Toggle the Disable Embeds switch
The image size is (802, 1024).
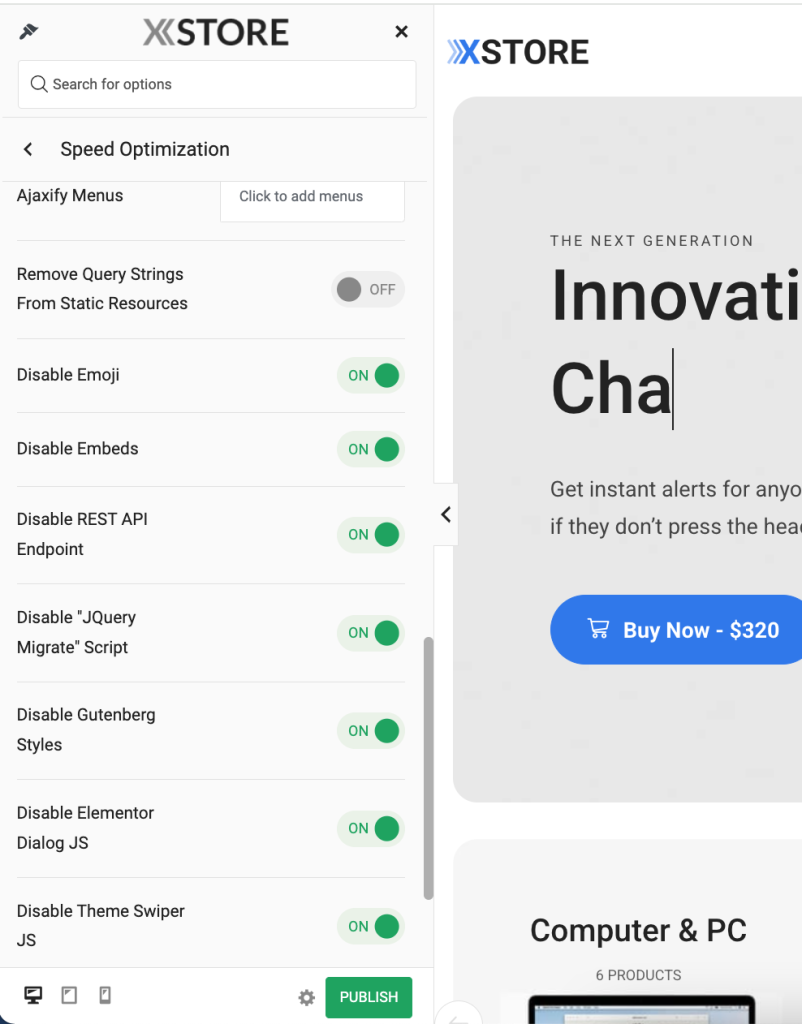[371, 449]
